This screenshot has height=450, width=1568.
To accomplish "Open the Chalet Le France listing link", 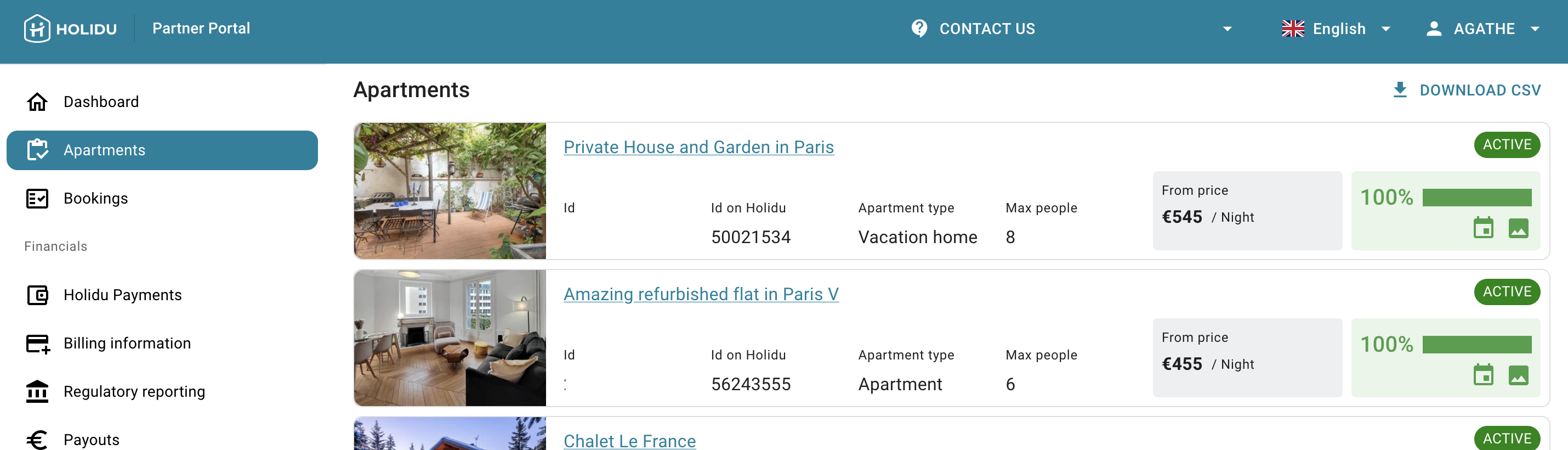I will click(x=629, y=441).
